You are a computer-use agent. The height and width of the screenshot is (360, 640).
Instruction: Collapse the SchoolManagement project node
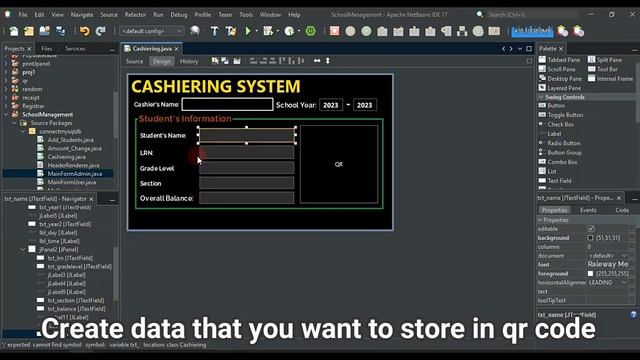[x=6, y=115]
